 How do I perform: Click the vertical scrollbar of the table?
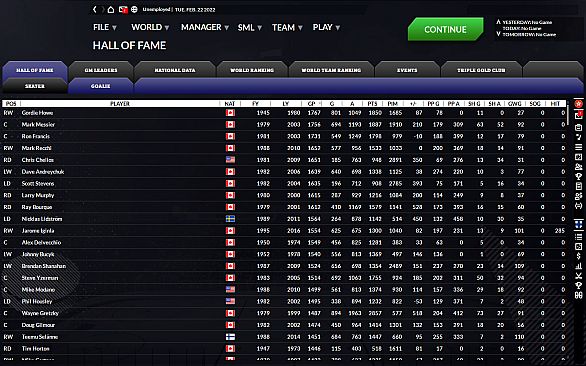568,116
